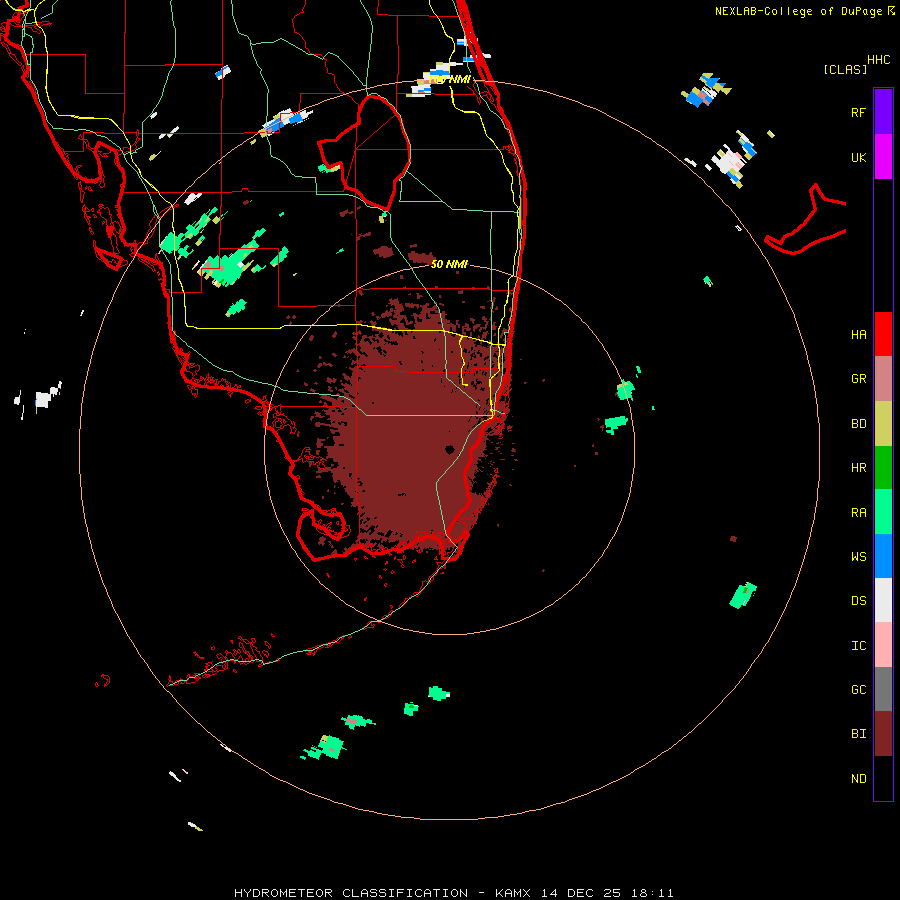900x900 pixels.
Task: Click the BI legend label
Action: pyautogui.click(x=858, y=734)
